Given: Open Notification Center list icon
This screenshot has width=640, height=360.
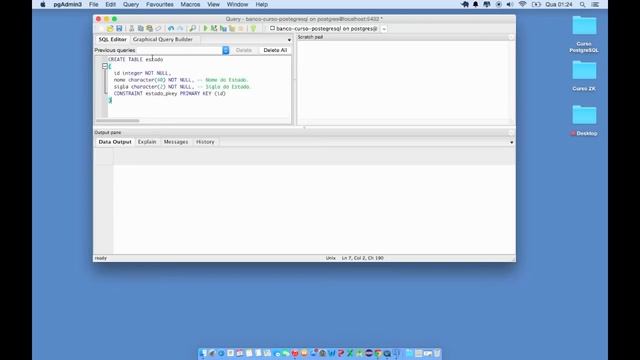Looking at the screenshot, I should pyautogui.click(x=595, y=4).
